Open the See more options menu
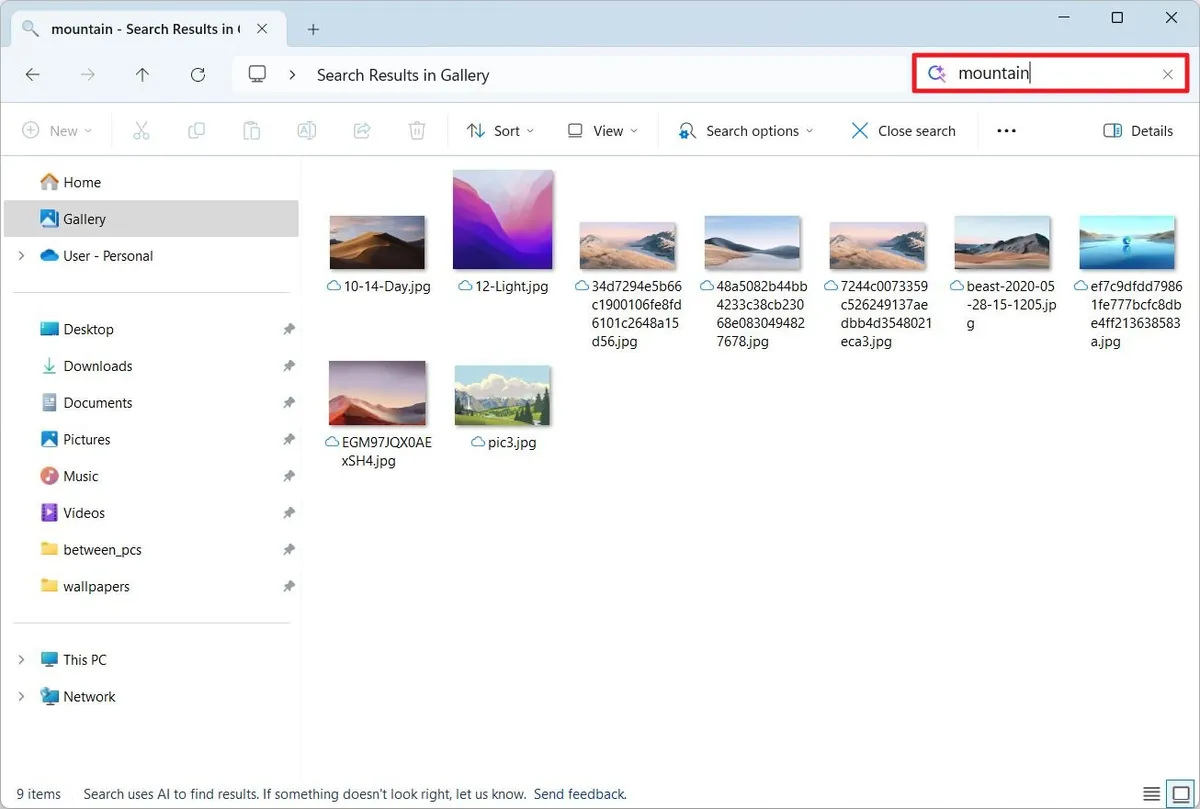The image size is (1200, 809). 1006,130
